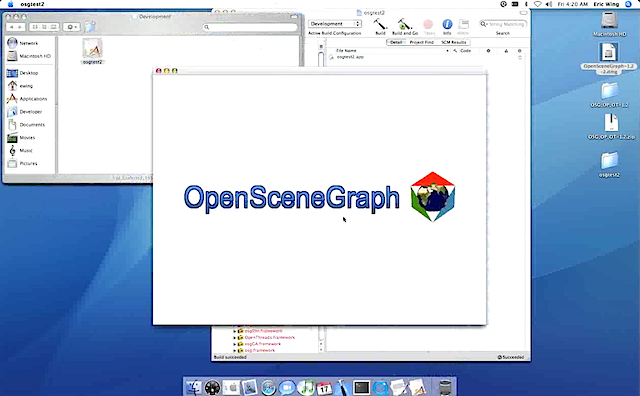The height and width of the screenshot is (396, 640).
Task: Click the Build hammer icon in Xcode toolbar
Action: coord(380,24)
